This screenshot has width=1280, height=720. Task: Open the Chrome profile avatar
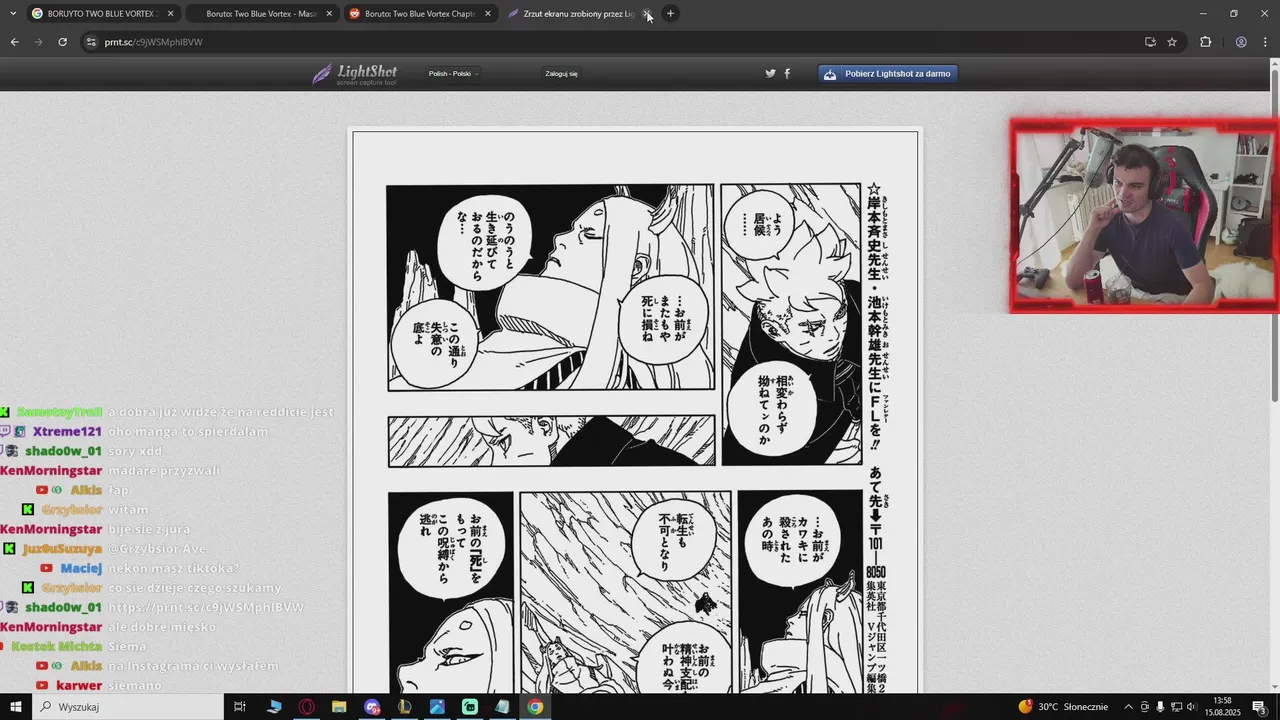tap(1241, 42)
